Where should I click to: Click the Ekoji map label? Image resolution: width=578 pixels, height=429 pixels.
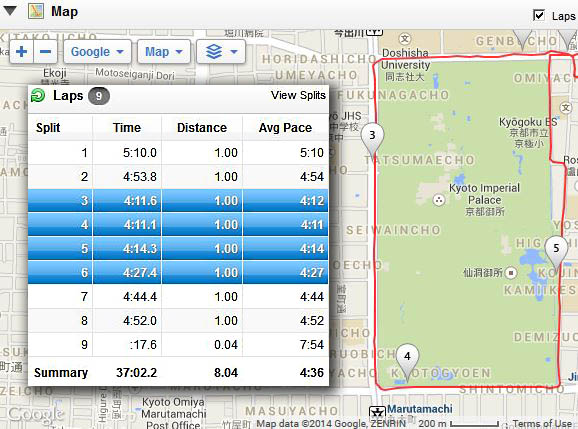pos(55,73)
